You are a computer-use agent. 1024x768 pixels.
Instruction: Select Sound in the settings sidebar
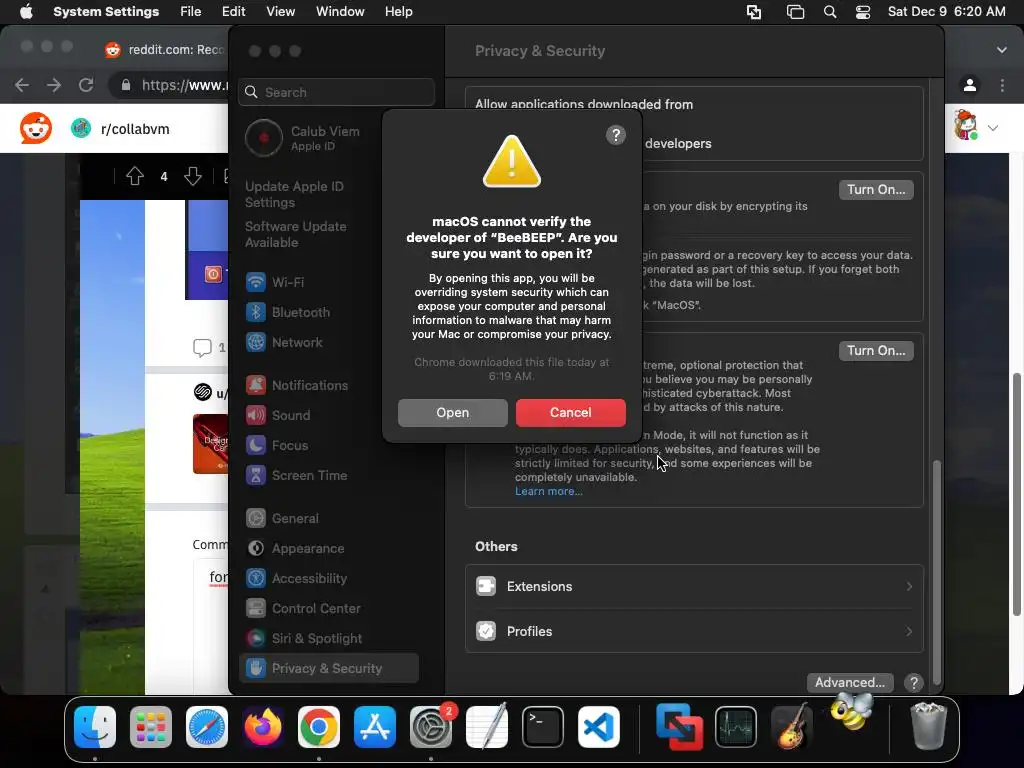pos(329,415)
